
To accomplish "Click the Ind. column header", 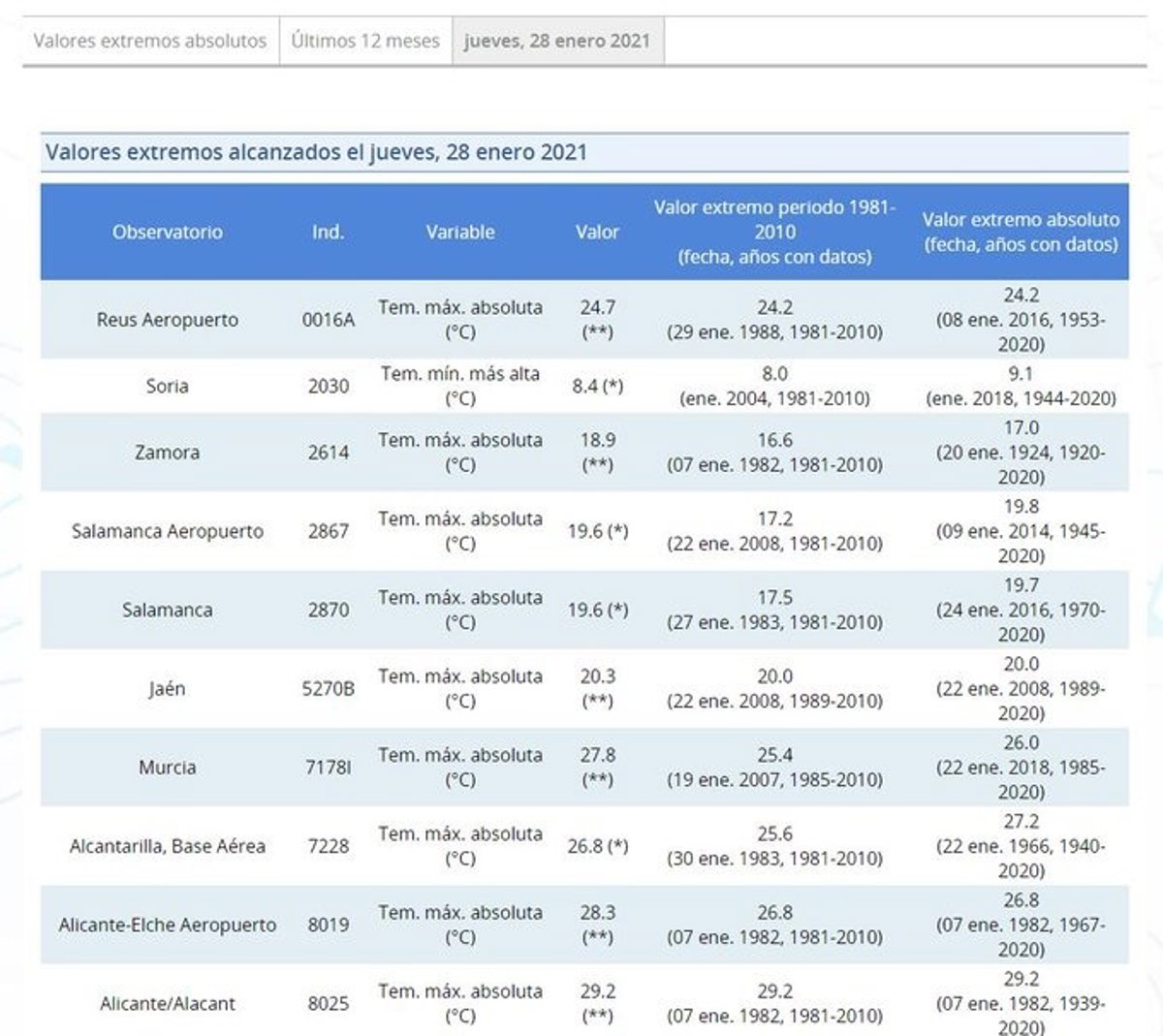I will (x=328, y=233).
